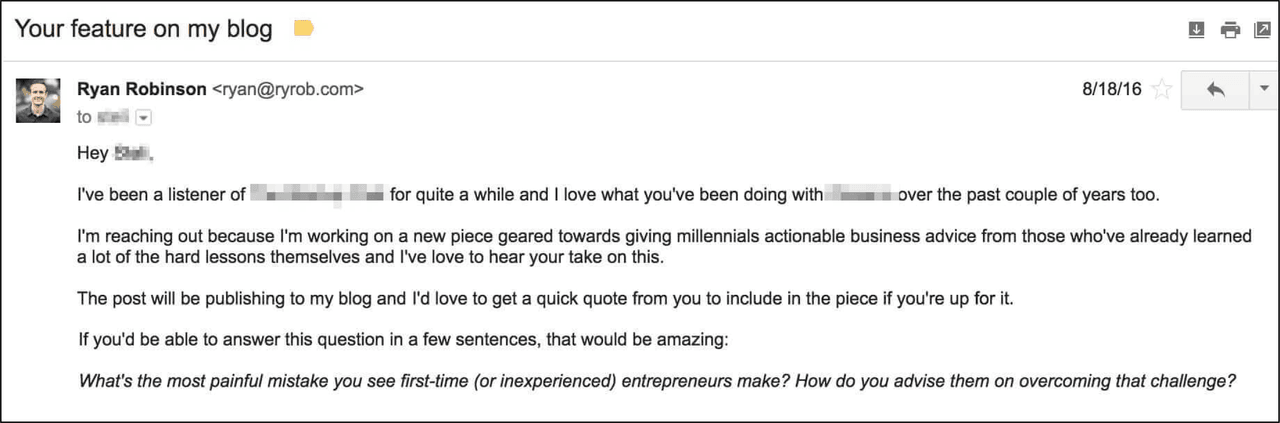The height and width of the screenshot is (423, 1280).
Task: Click the "Hey" greeting line
Action: tap(93, 154)
